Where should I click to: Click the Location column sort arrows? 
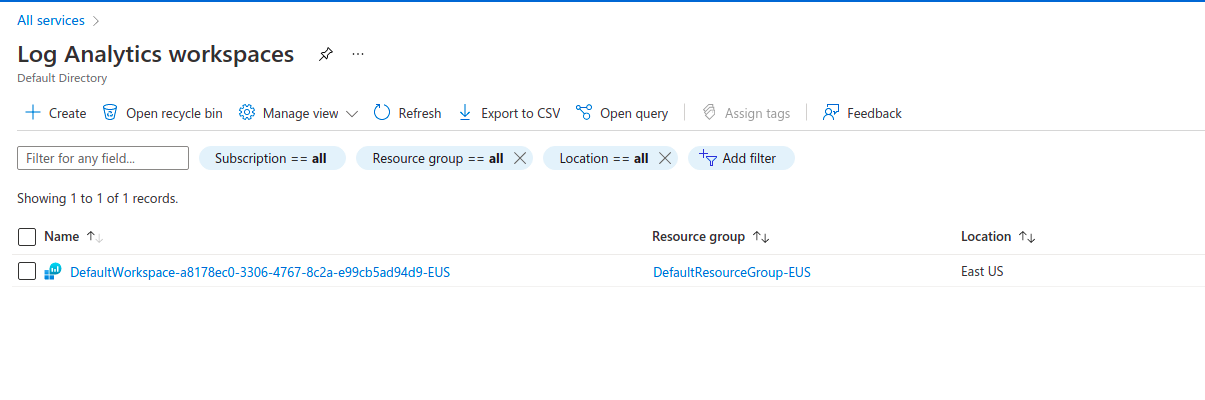(1027, 237)
